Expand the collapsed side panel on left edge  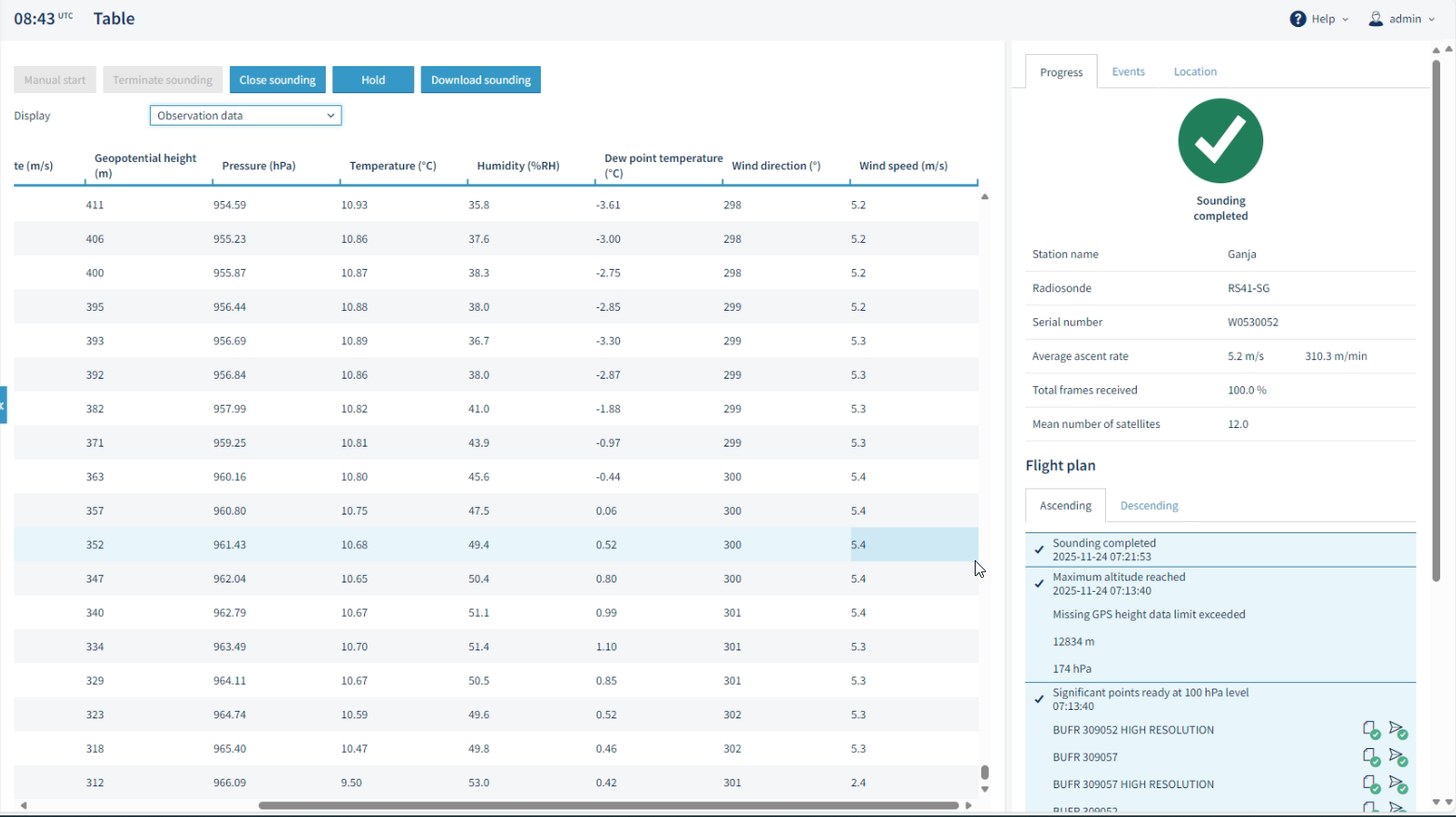(x=4, y=405)
